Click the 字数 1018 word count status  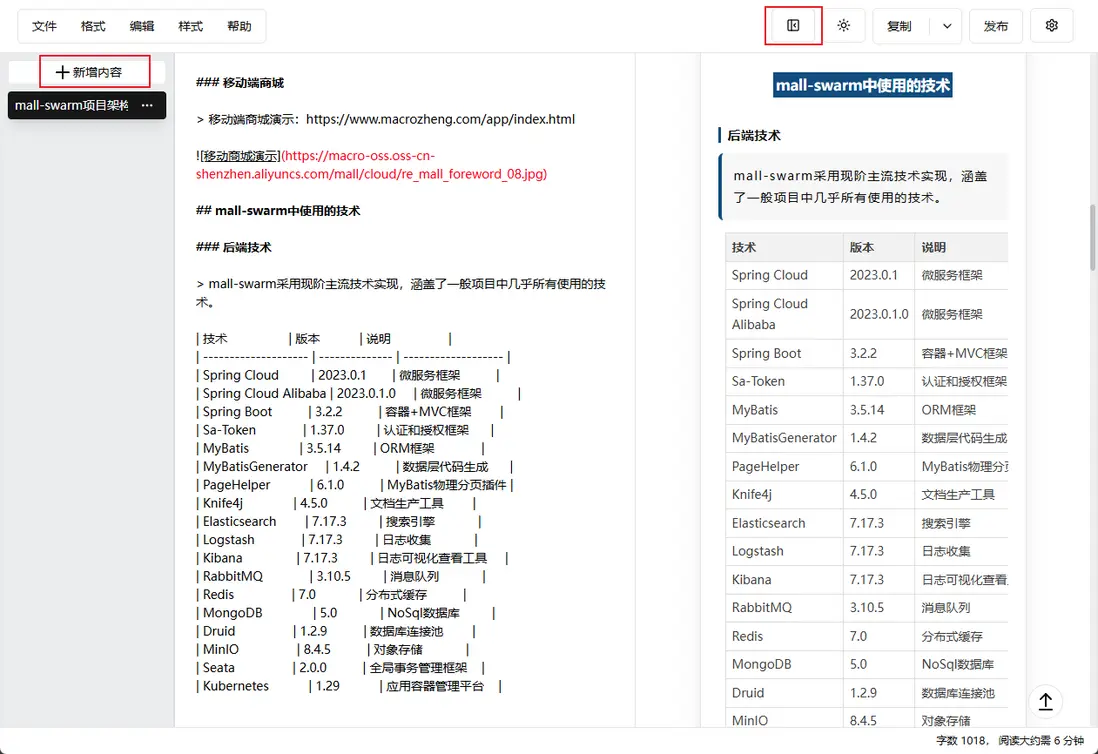[962, 740]
